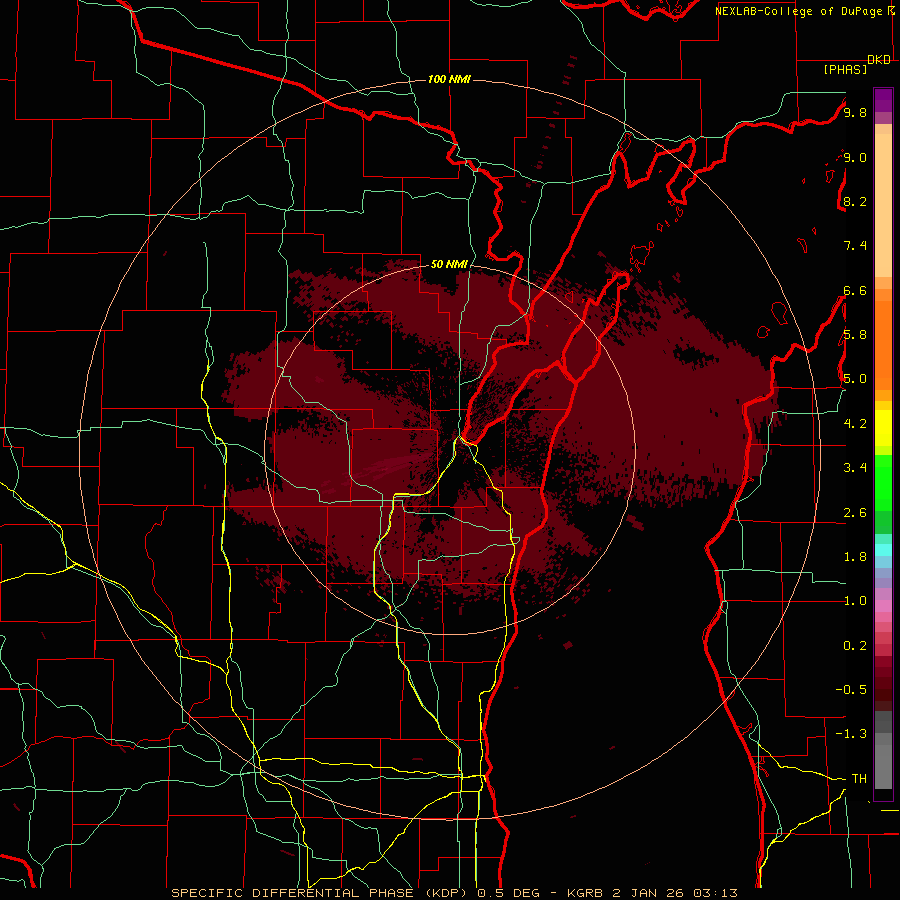Click the 50 NMI range ring label
900x900 pixels.
pyautogui.click(x=449, y=265)
